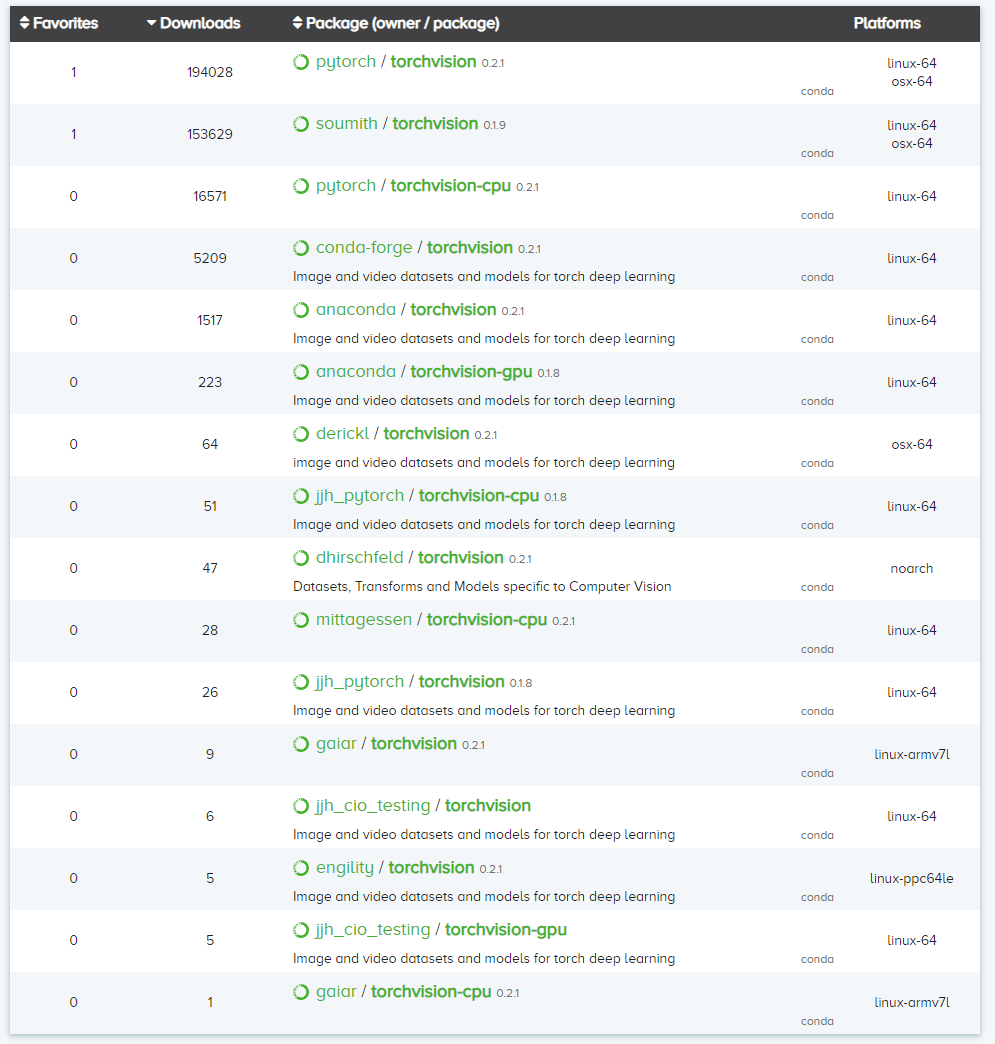Click the icon next to anaconda / torchvision-gpu

point(301,372)
